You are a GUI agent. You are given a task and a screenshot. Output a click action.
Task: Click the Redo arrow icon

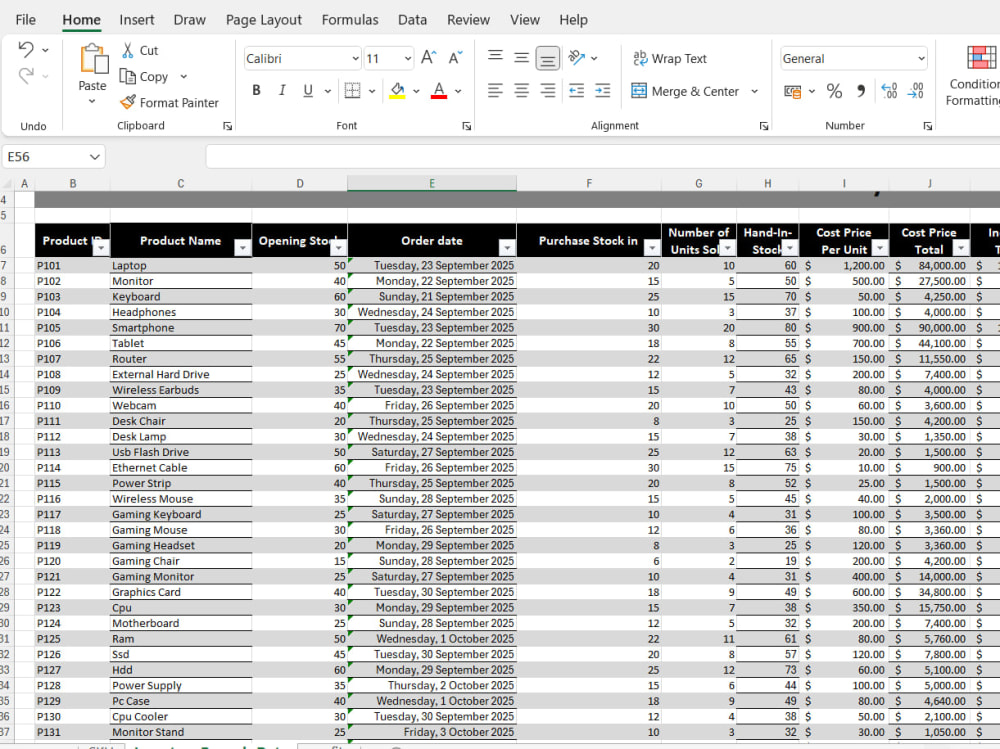coord(26,76)
